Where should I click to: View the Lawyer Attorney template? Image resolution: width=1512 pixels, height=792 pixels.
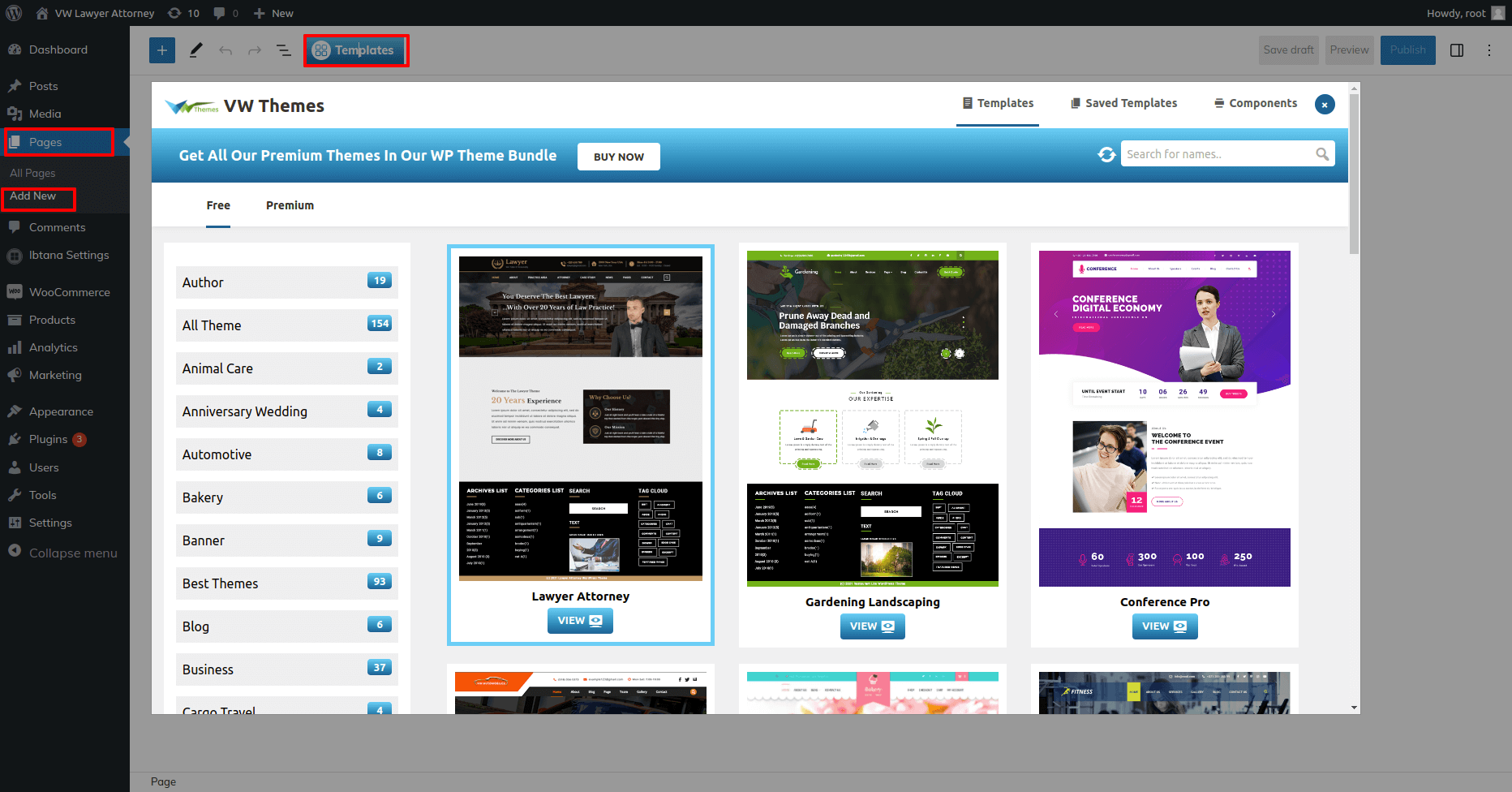[580, 621]
